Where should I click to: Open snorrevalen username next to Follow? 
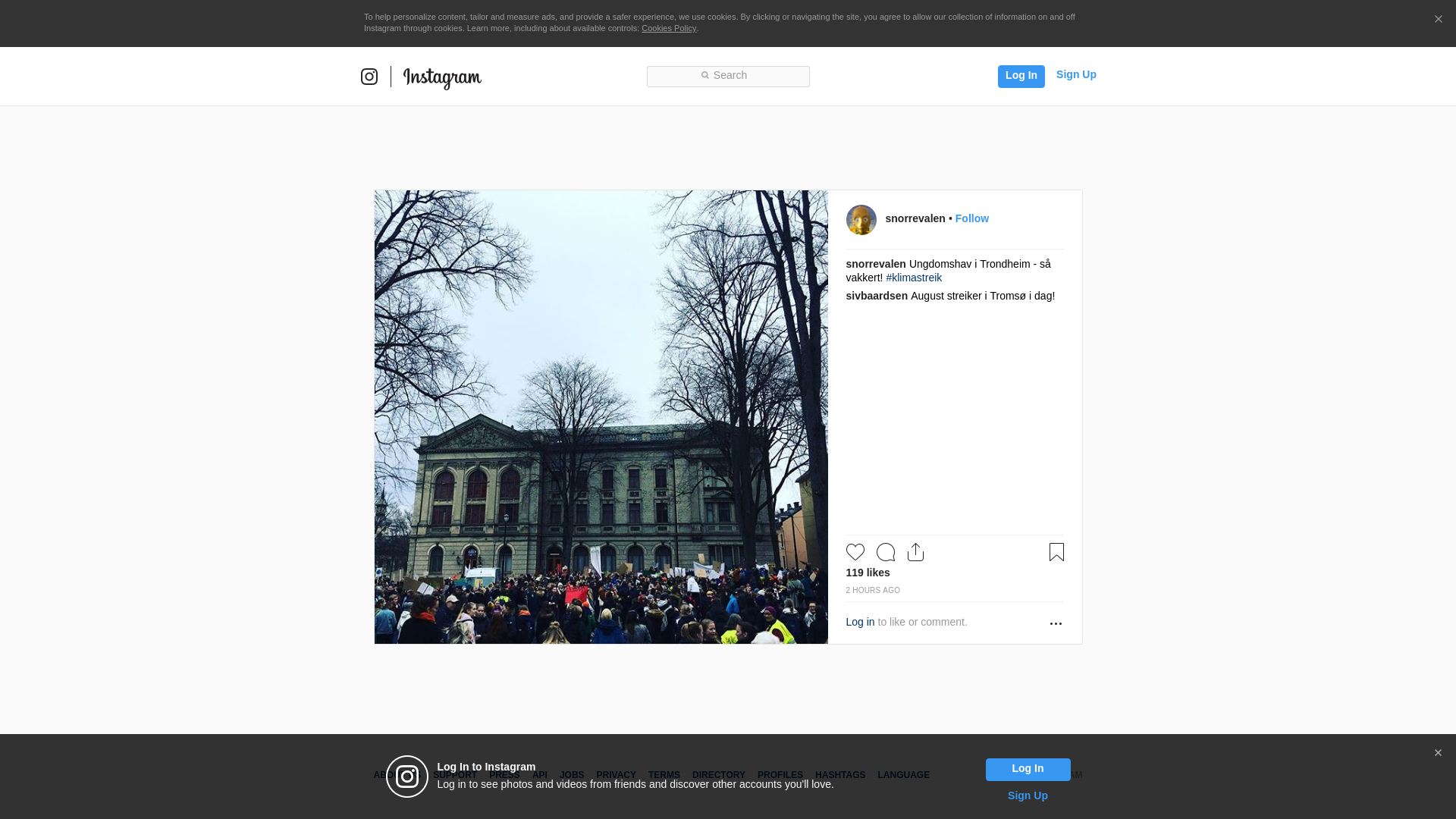(915, 218)
